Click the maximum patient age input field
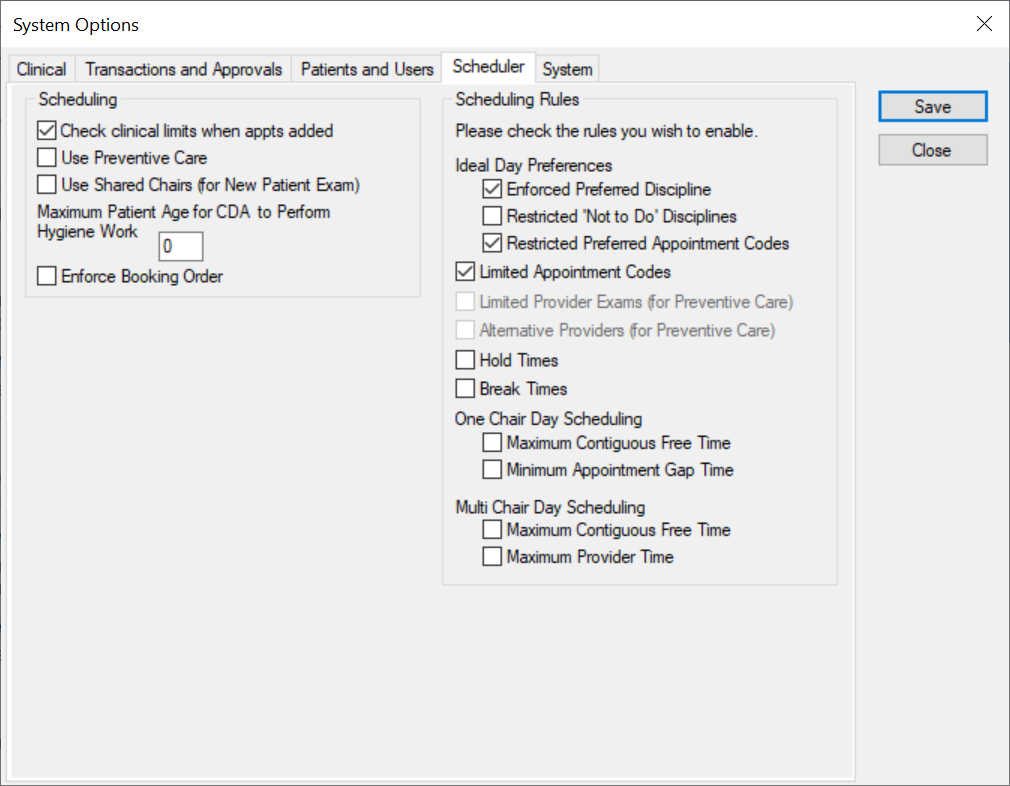The image size is (1010, 786). 180,246
